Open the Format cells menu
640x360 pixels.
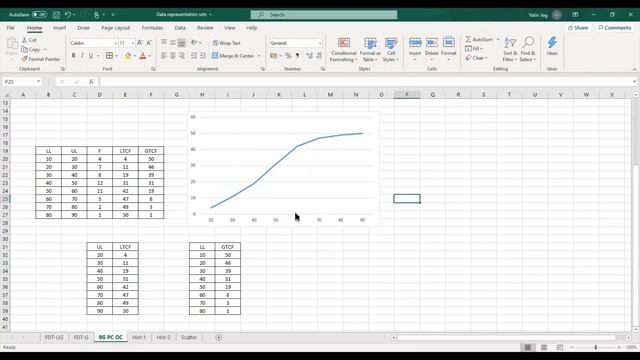449,49
